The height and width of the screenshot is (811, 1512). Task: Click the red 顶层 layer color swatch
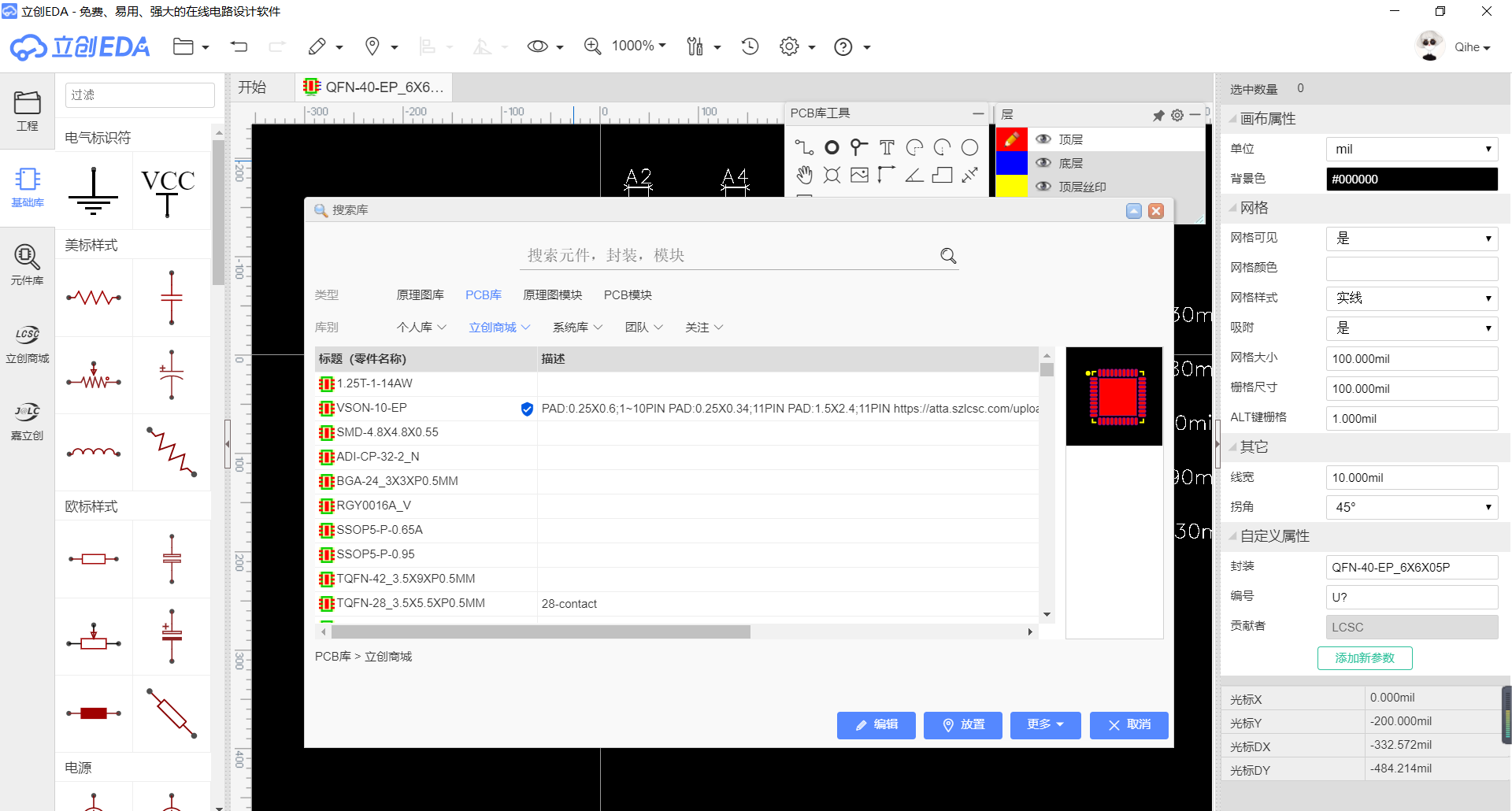pos(1012,139)
